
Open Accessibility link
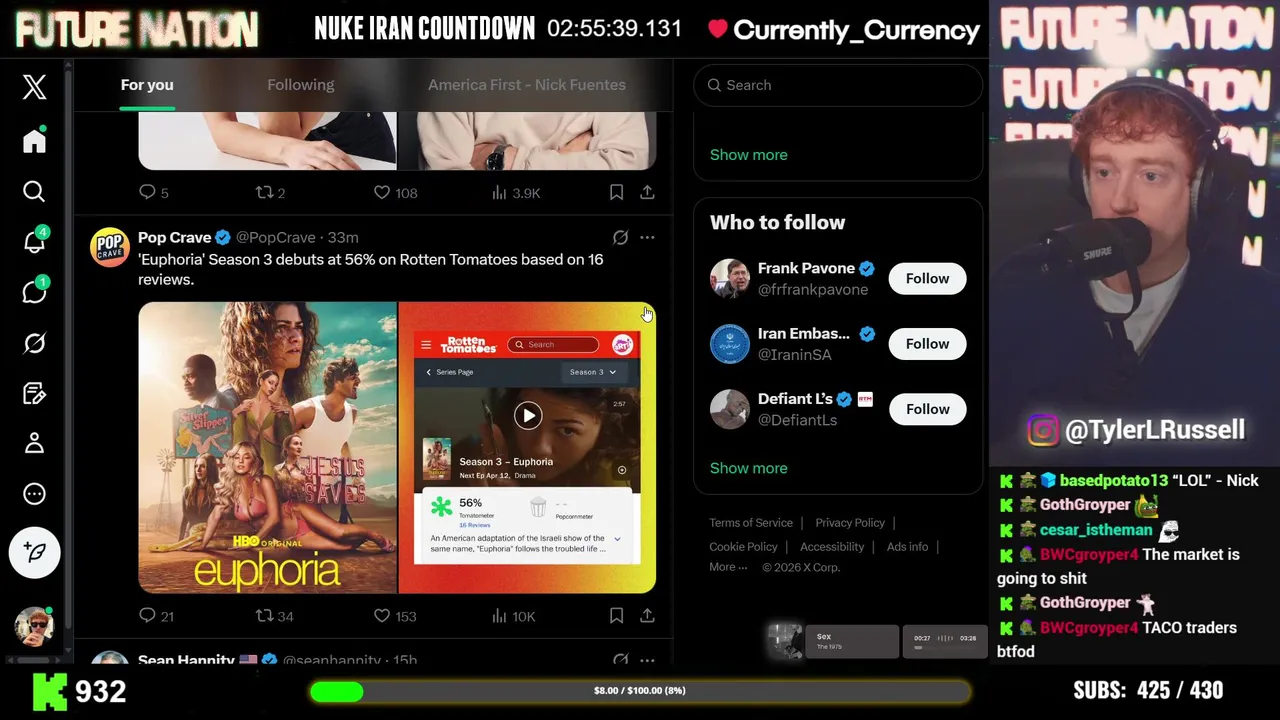pos(831,547)
